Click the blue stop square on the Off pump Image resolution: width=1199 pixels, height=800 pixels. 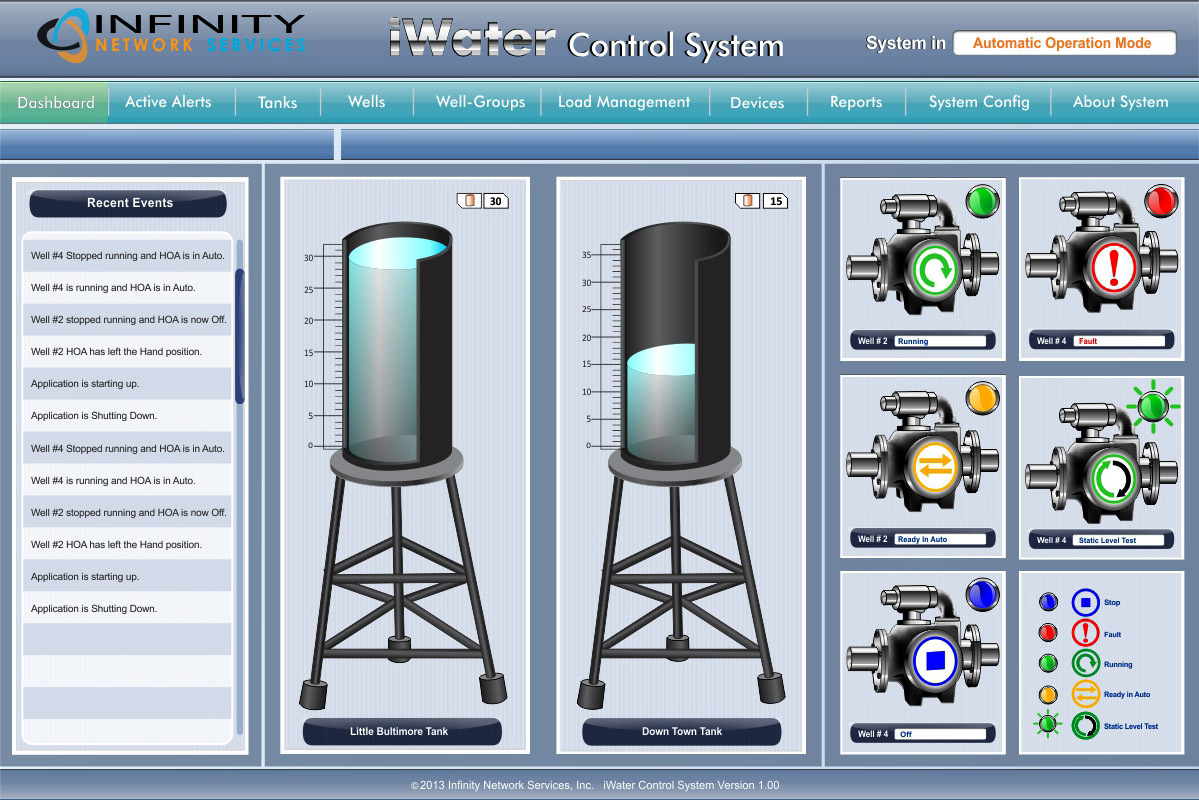(x=934, y=661)
